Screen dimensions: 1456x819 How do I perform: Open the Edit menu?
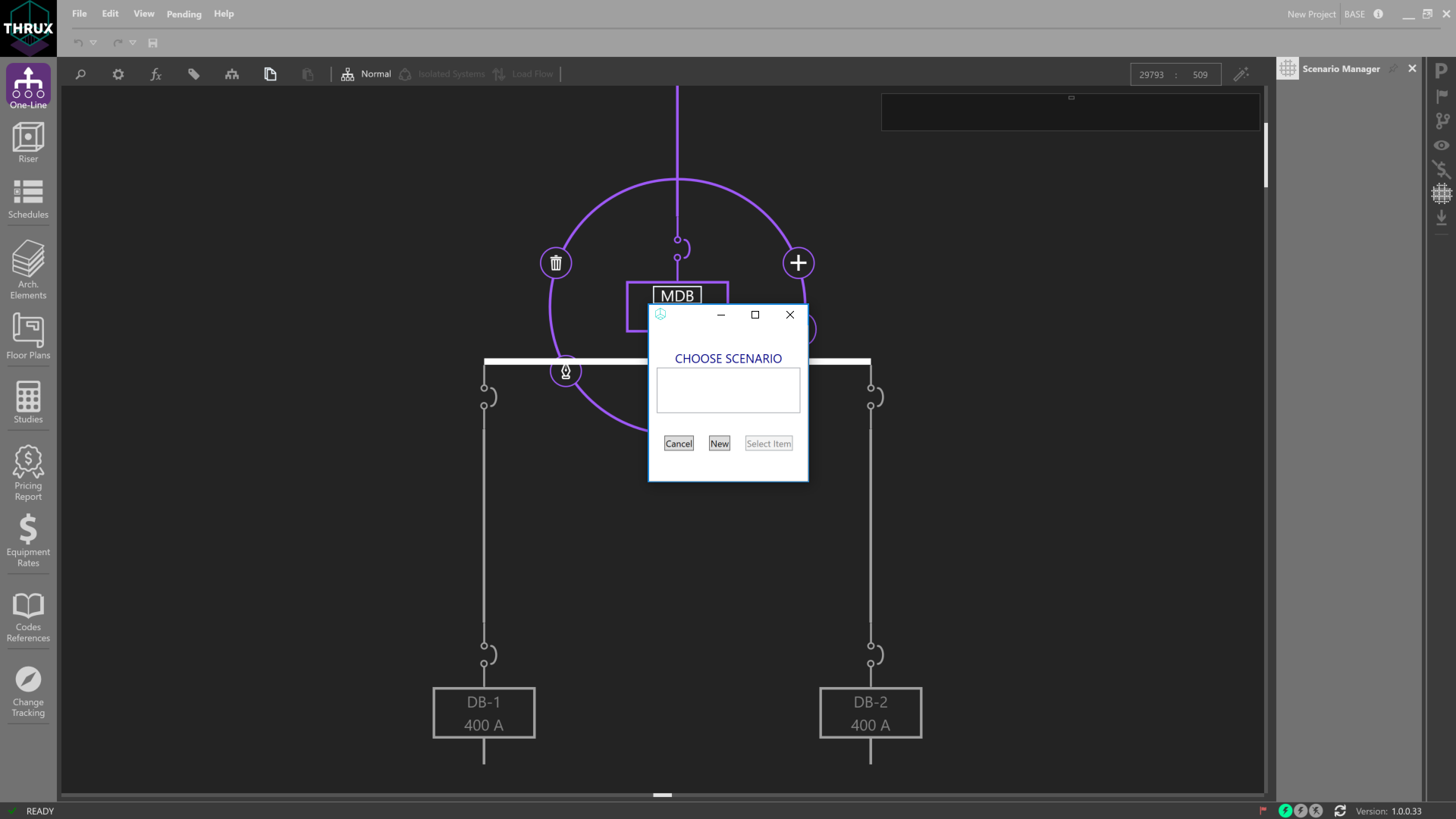110,14
